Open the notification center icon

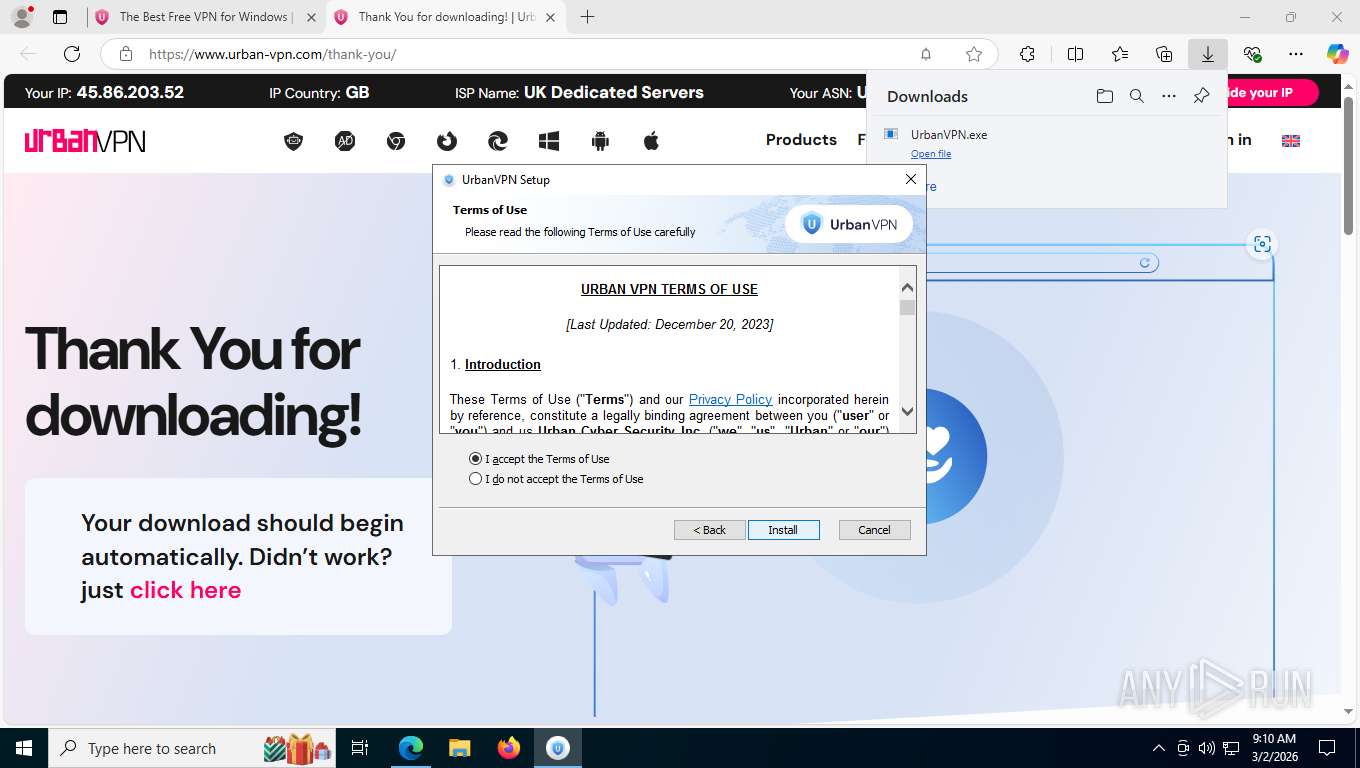[x=1327, y=748]
